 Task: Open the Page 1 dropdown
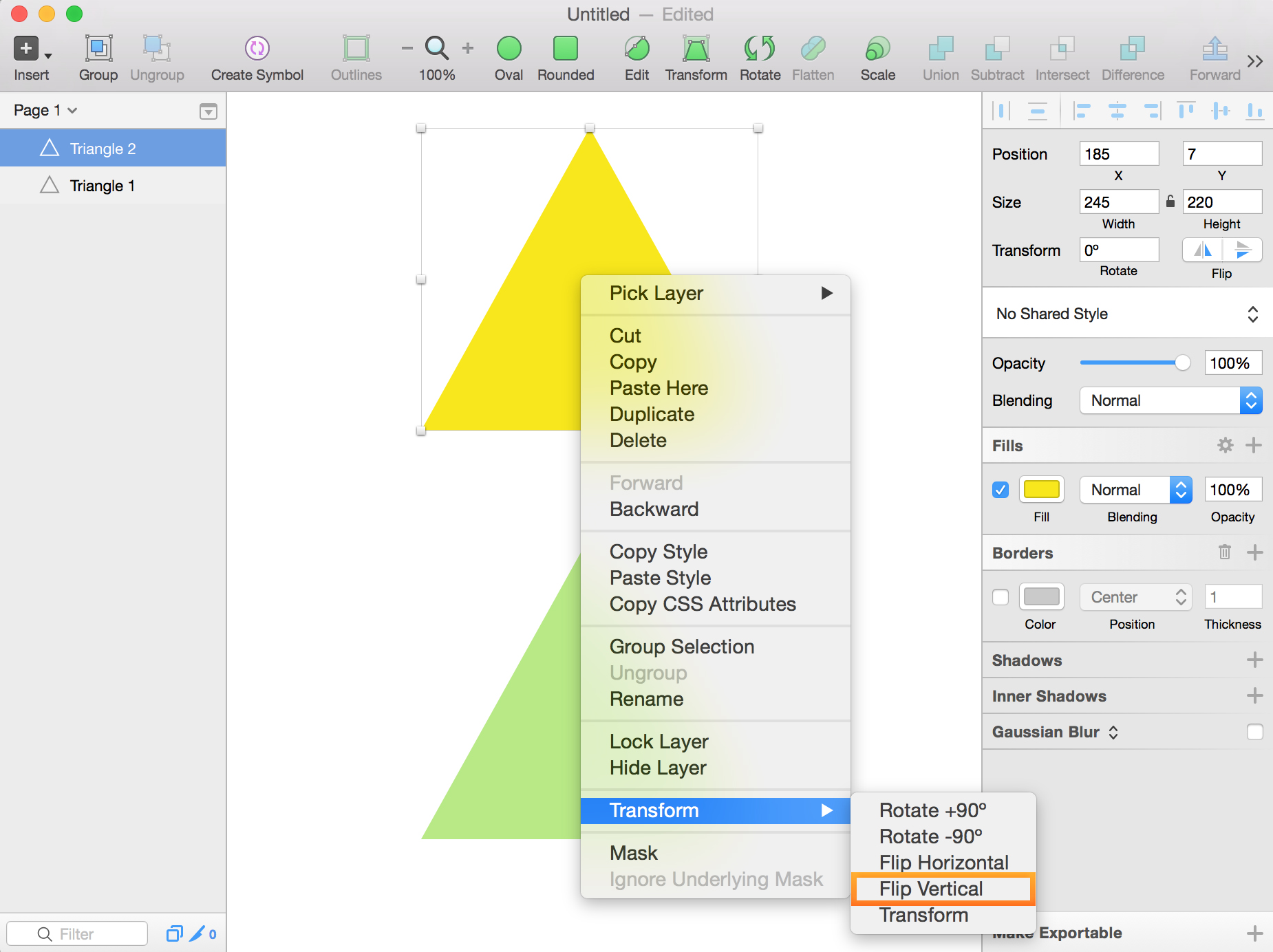pos(45,110)
